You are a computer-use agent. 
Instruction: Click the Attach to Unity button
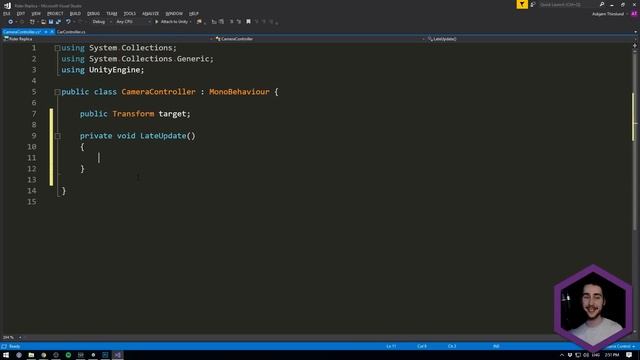point(171,22)
